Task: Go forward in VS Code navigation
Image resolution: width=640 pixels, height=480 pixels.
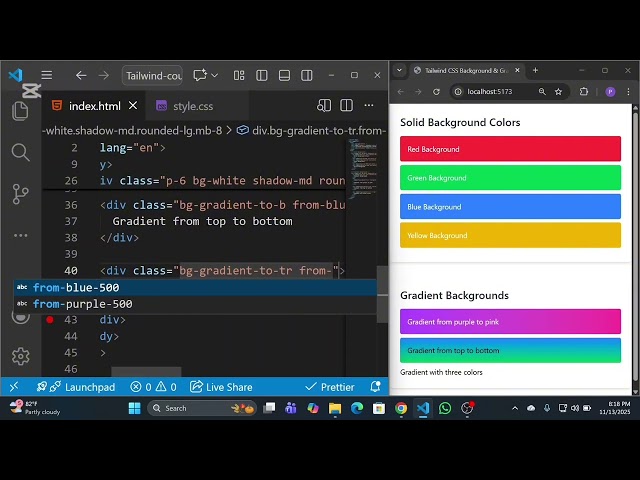Action: [x=104, y=76]
